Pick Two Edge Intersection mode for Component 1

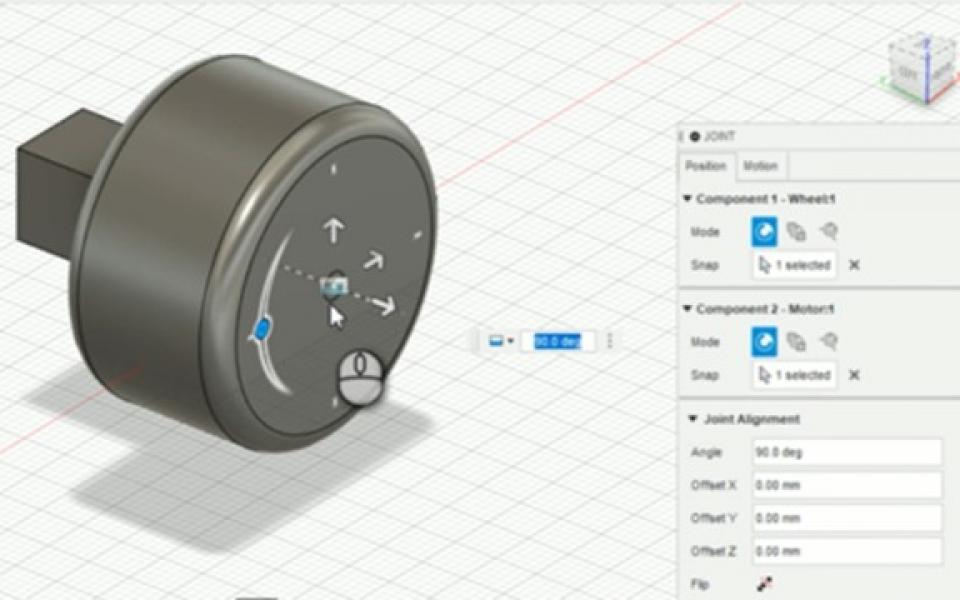point(827,232)
